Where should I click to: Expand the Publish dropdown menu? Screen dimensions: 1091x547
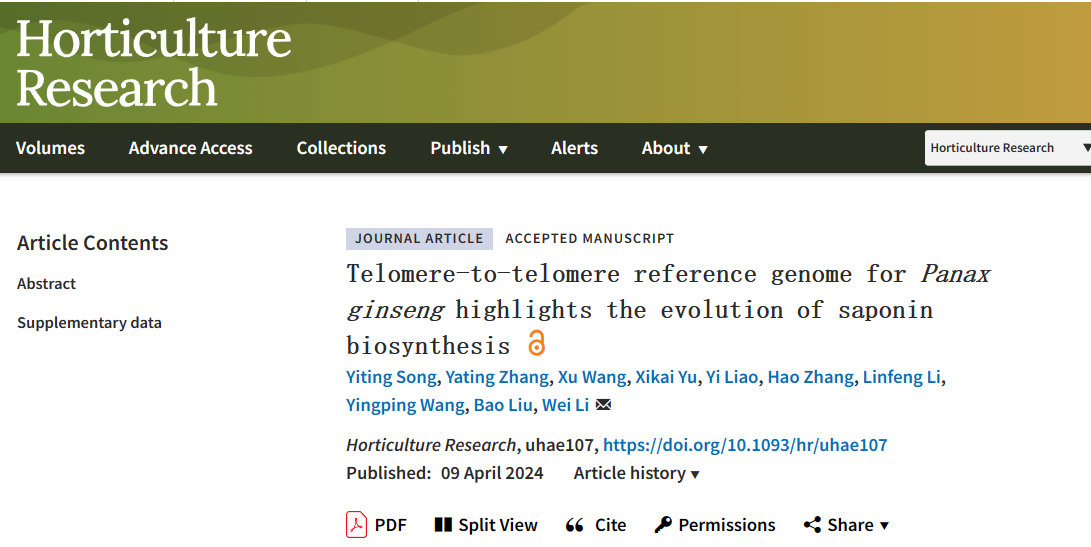(469, 148)
